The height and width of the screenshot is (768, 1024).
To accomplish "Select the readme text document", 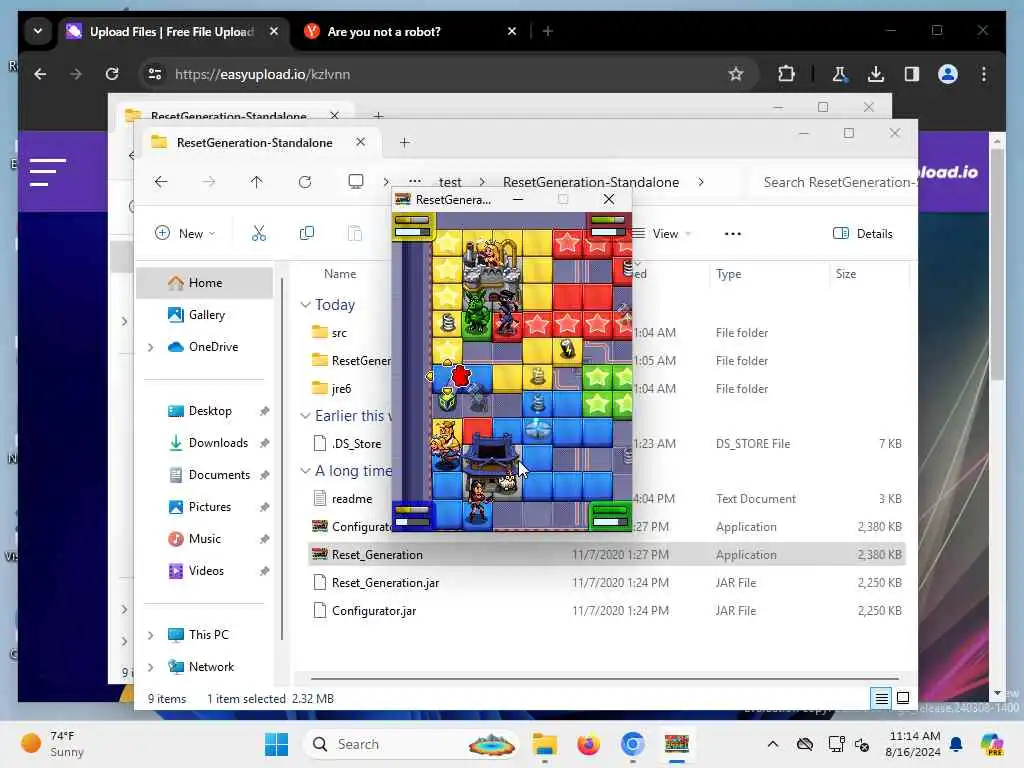I will 351,499.
